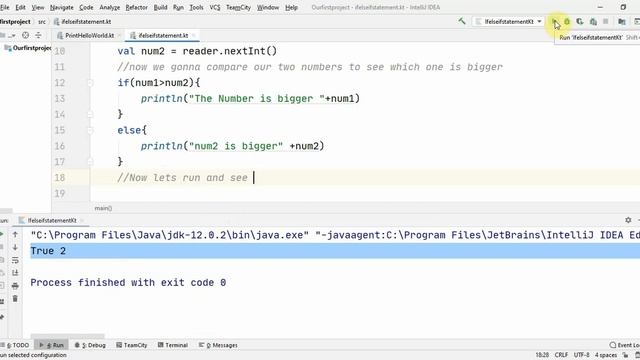The width and height of the screenshot is (640, 360).
Task: Click the Print icon in Run console
Action: click(x=15, y=286)
